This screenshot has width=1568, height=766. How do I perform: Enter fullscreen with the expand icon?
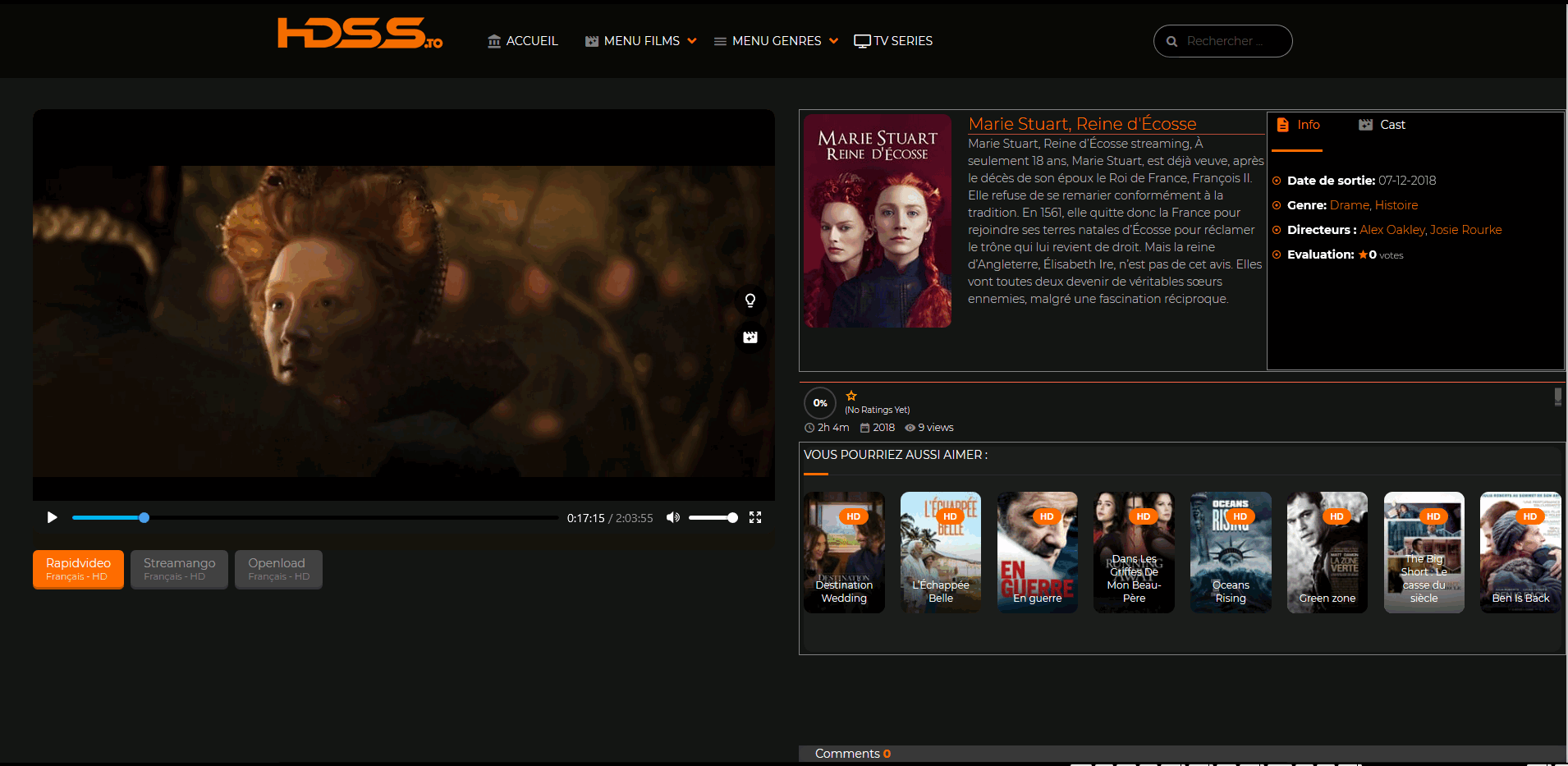coord(755,517)
